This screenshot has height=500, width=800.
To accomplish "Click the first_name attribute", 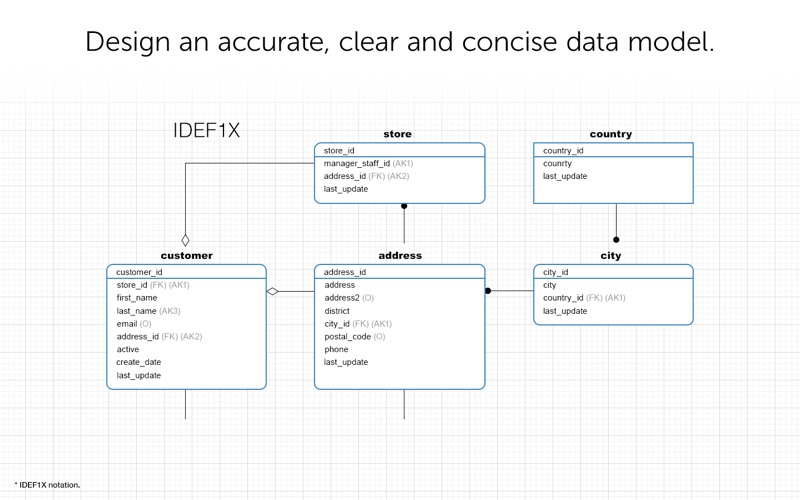I will [x=136, y=297].
